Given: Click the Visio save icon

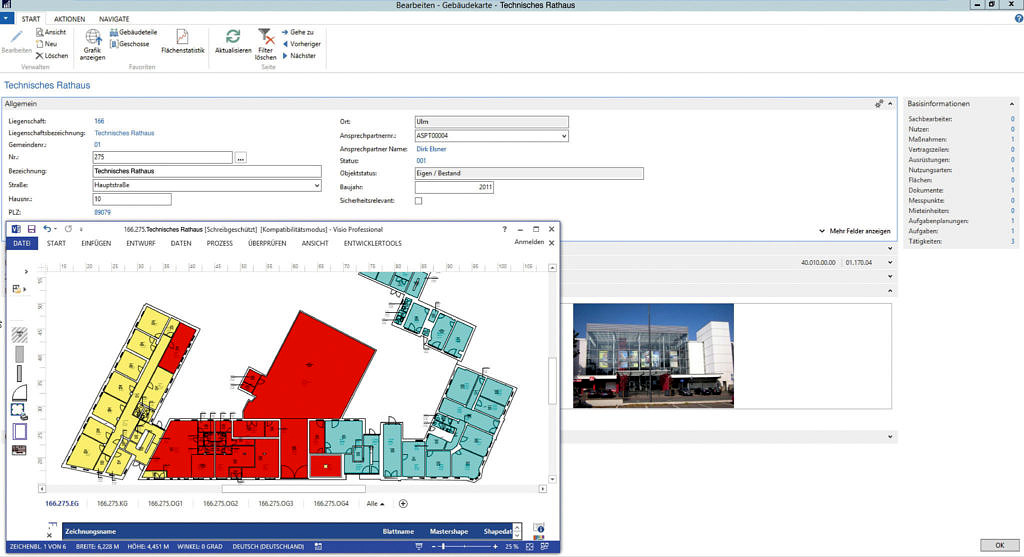Looking at the screenshot, I should pyautogui.click(x=32, y=229).
